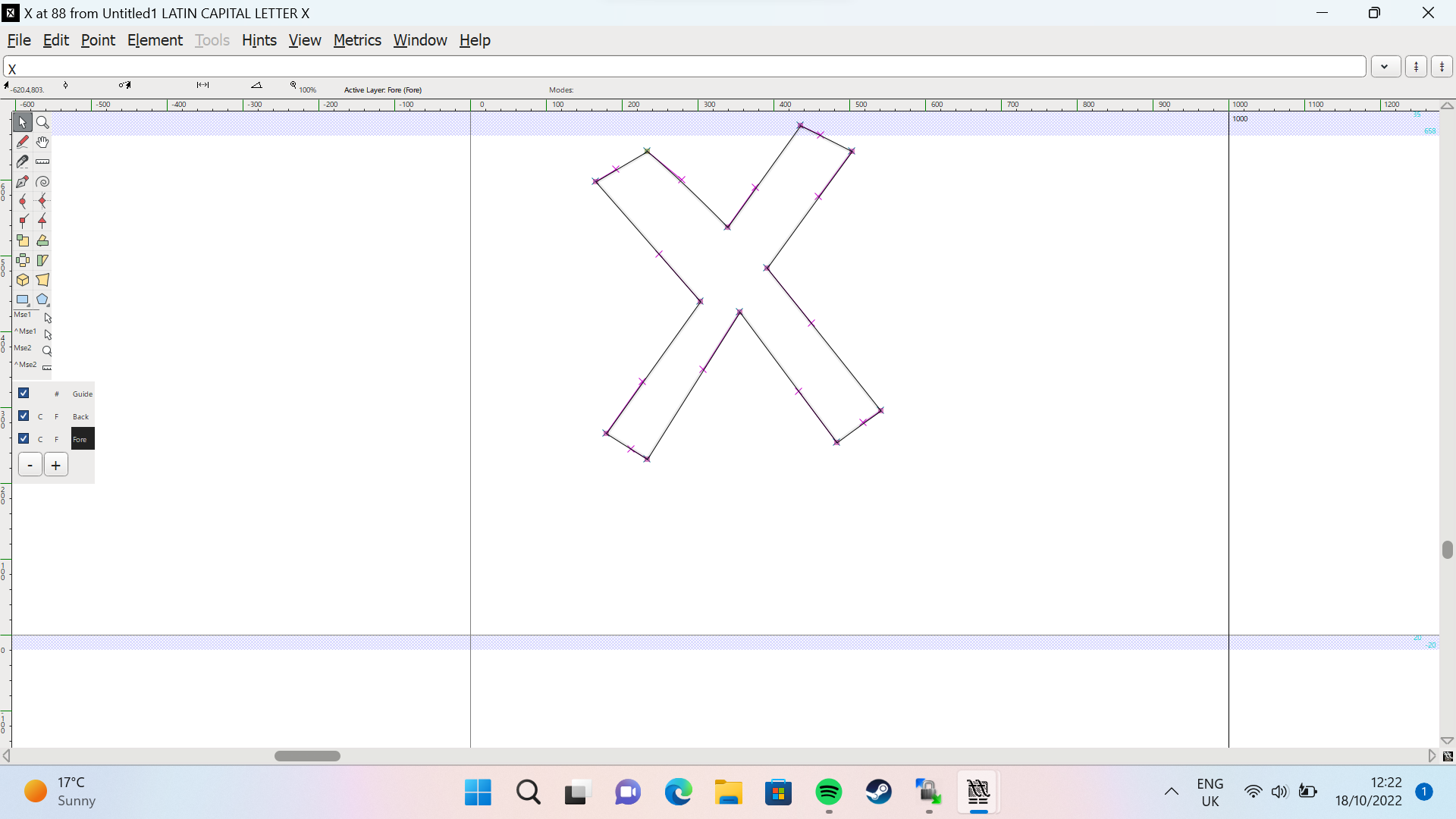
Task: Open the Metrics menu
Action: coord(357,40)
